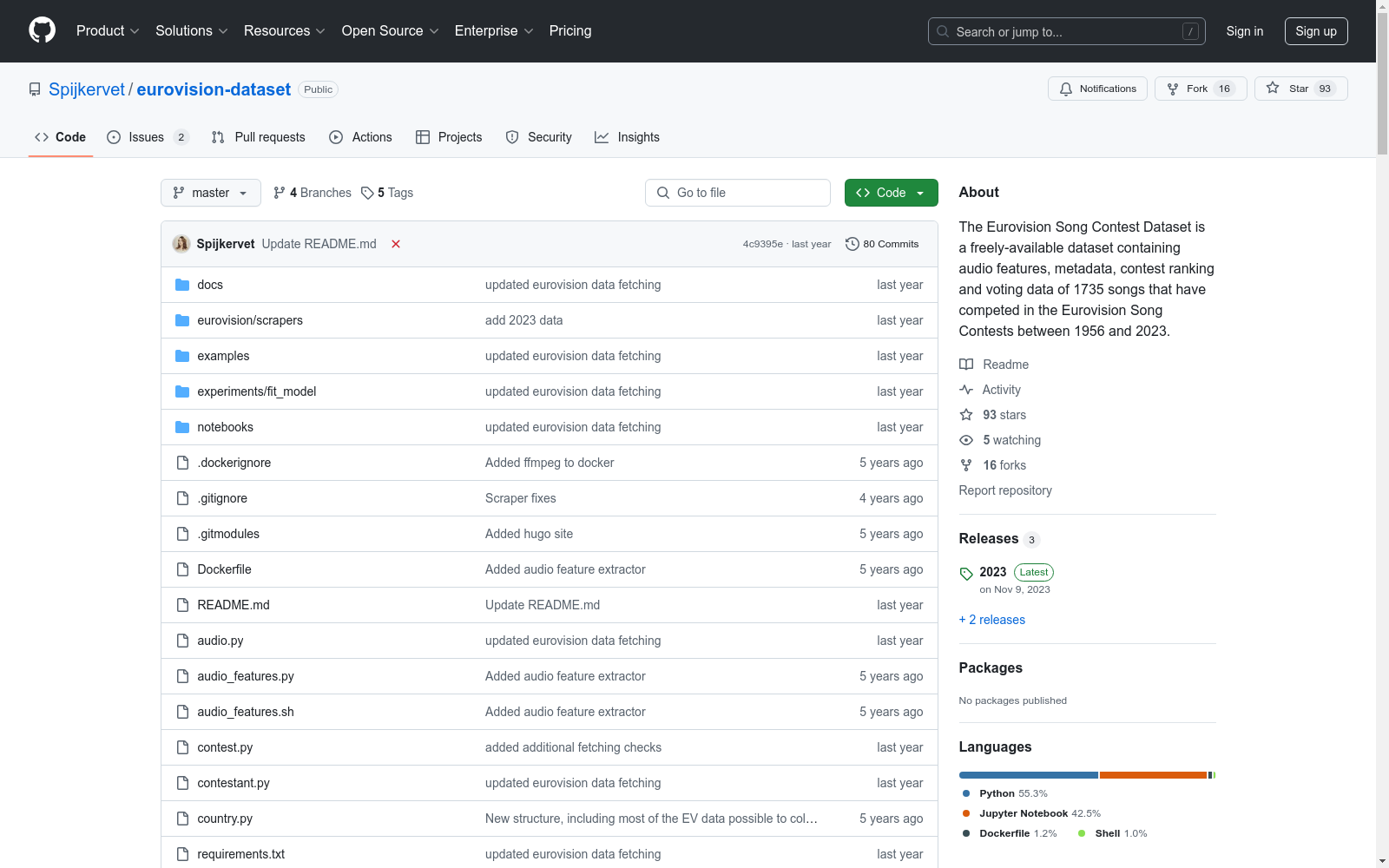Click the tag icon beside 2023 release

coord(966,574)
